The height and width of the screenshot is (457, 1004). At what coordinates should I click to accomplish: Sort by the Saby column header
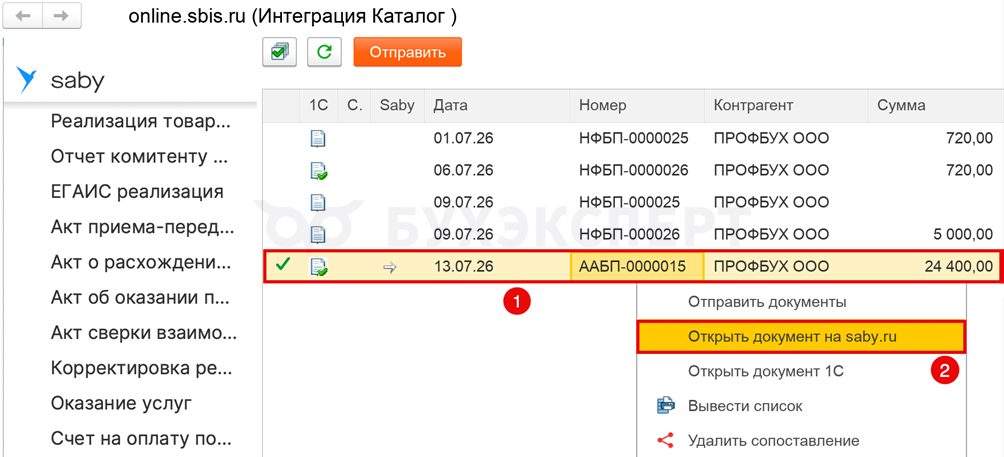point(397,106)
